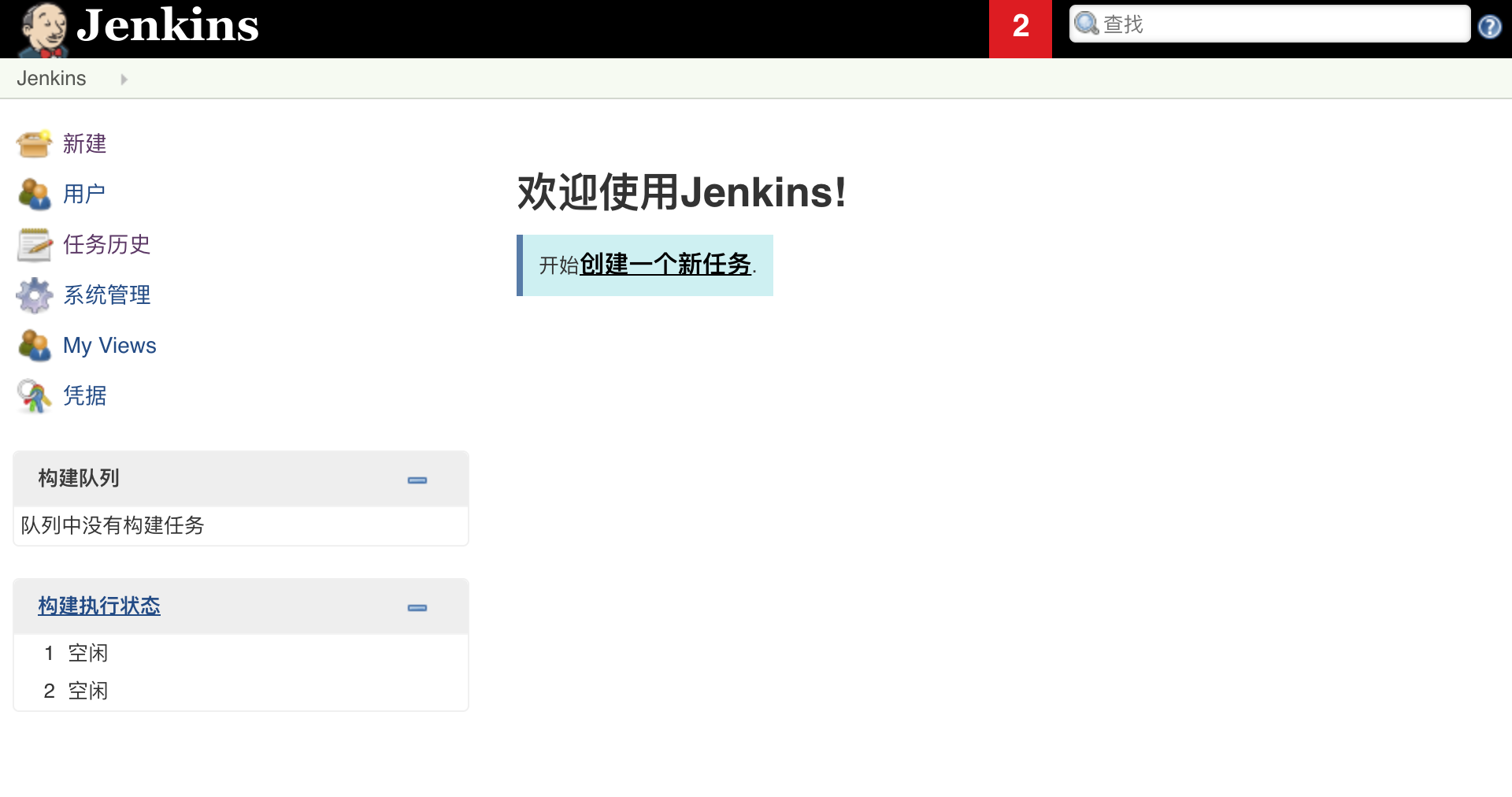The width and height of the screenshot is (1512, 797).
Task: Open the help question mark icon
Action: [x=1489, y=27]
